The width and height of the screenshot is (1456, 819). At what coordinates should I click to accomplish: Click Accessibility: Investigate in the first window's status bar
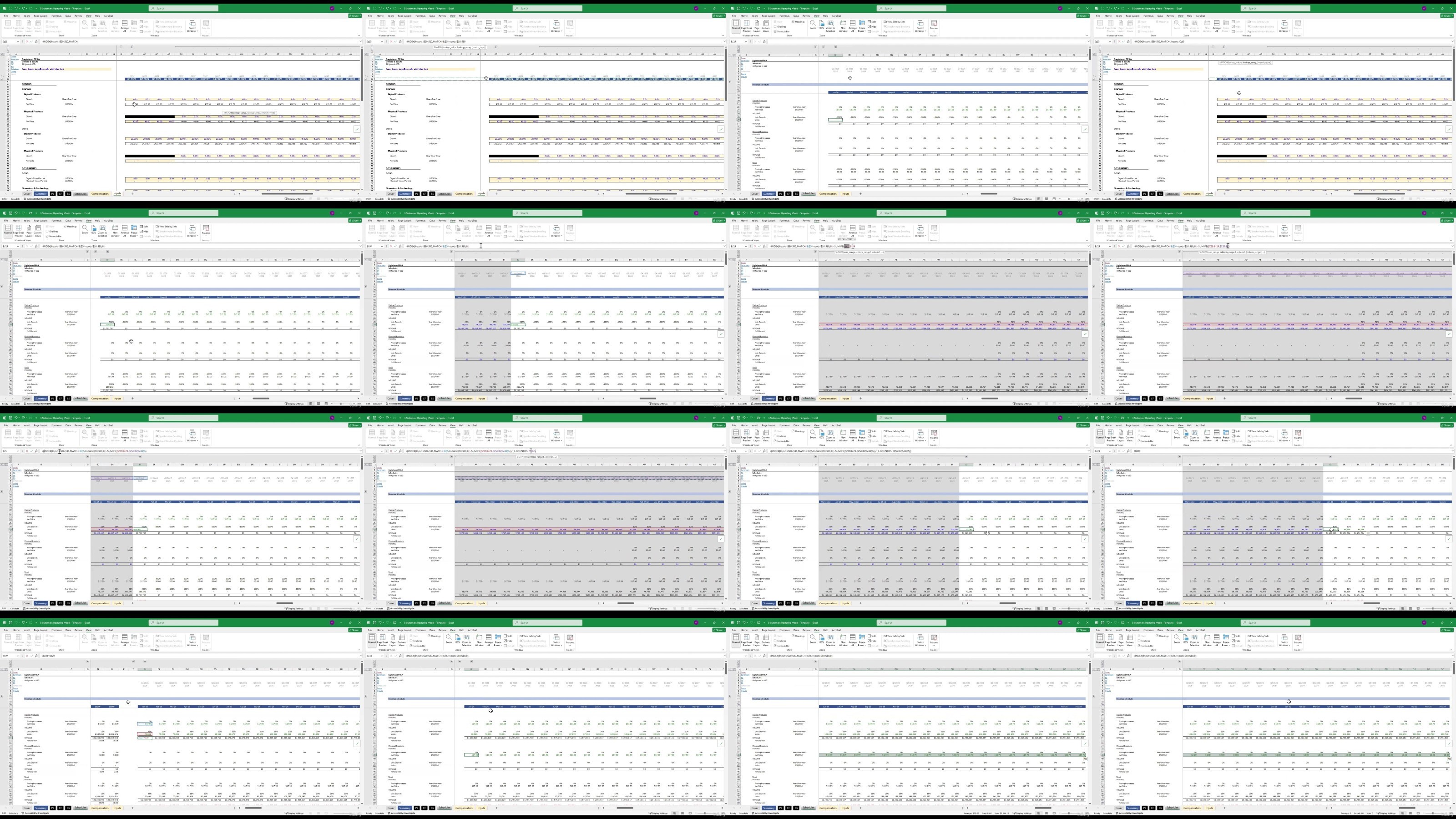tap(37, 199)
